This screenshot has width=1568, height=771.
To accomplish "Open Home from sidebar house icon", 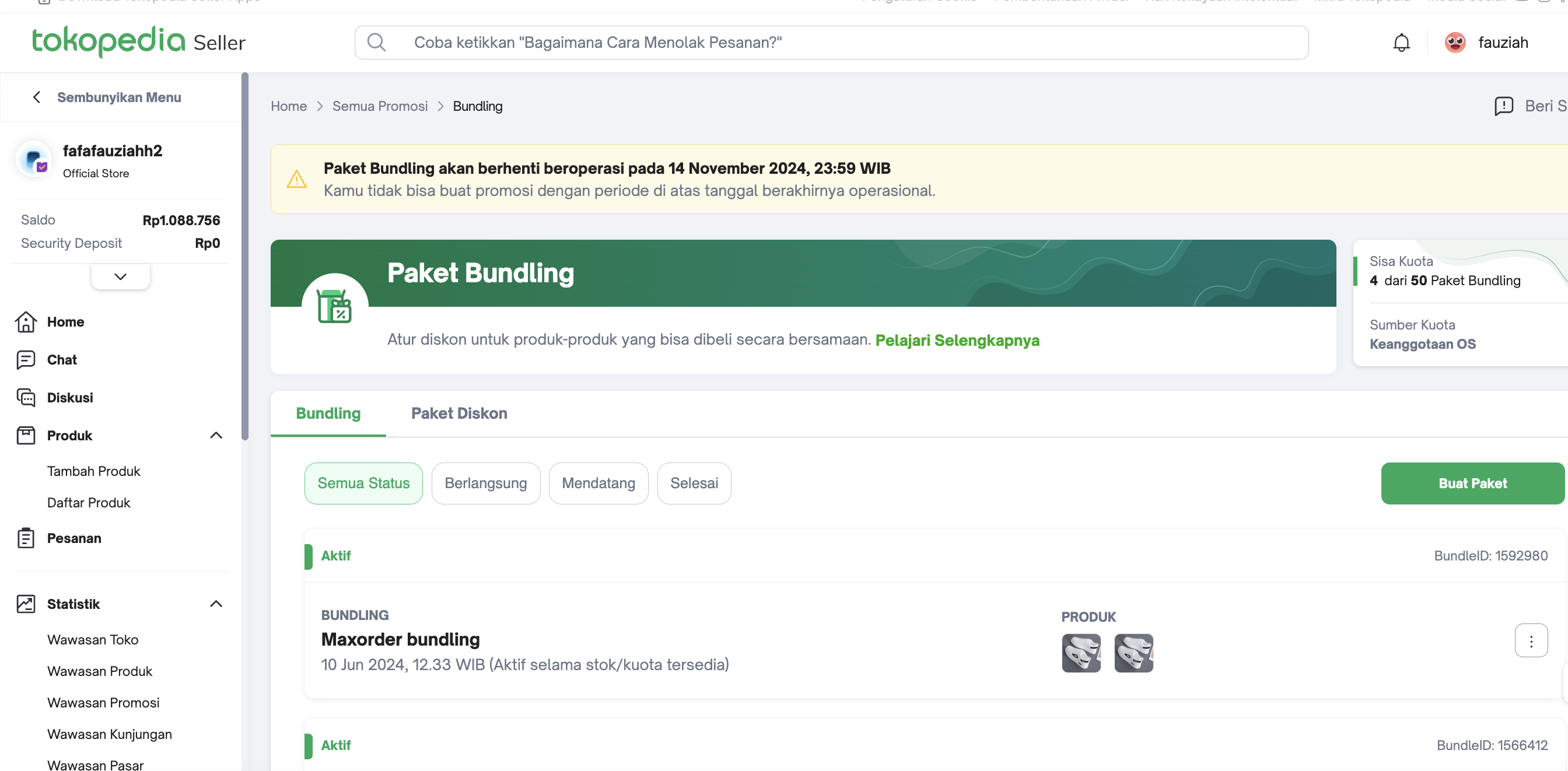I will click(x=26, y=322).
